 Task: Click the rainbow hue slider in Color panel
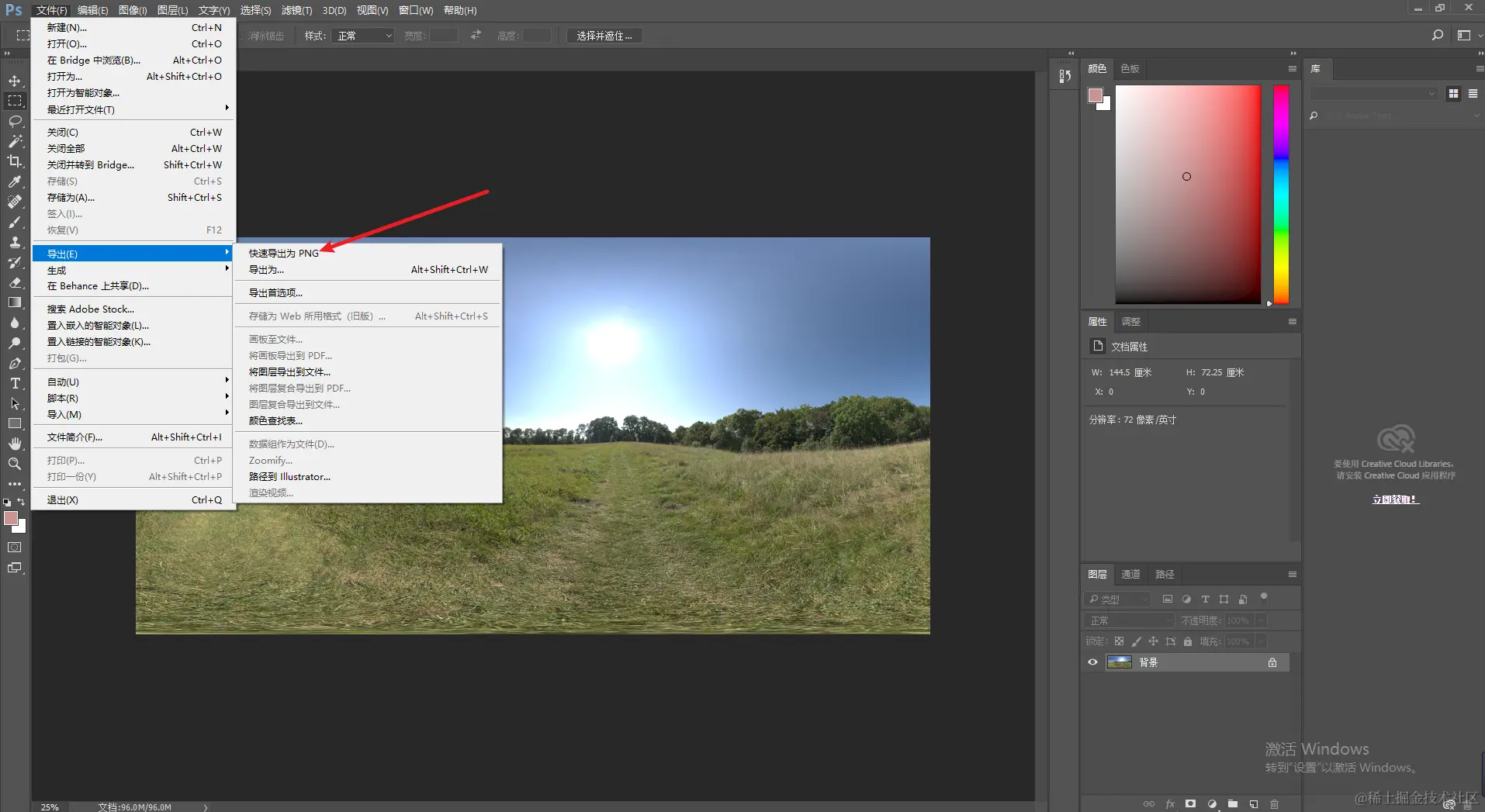click(1281, 194)
